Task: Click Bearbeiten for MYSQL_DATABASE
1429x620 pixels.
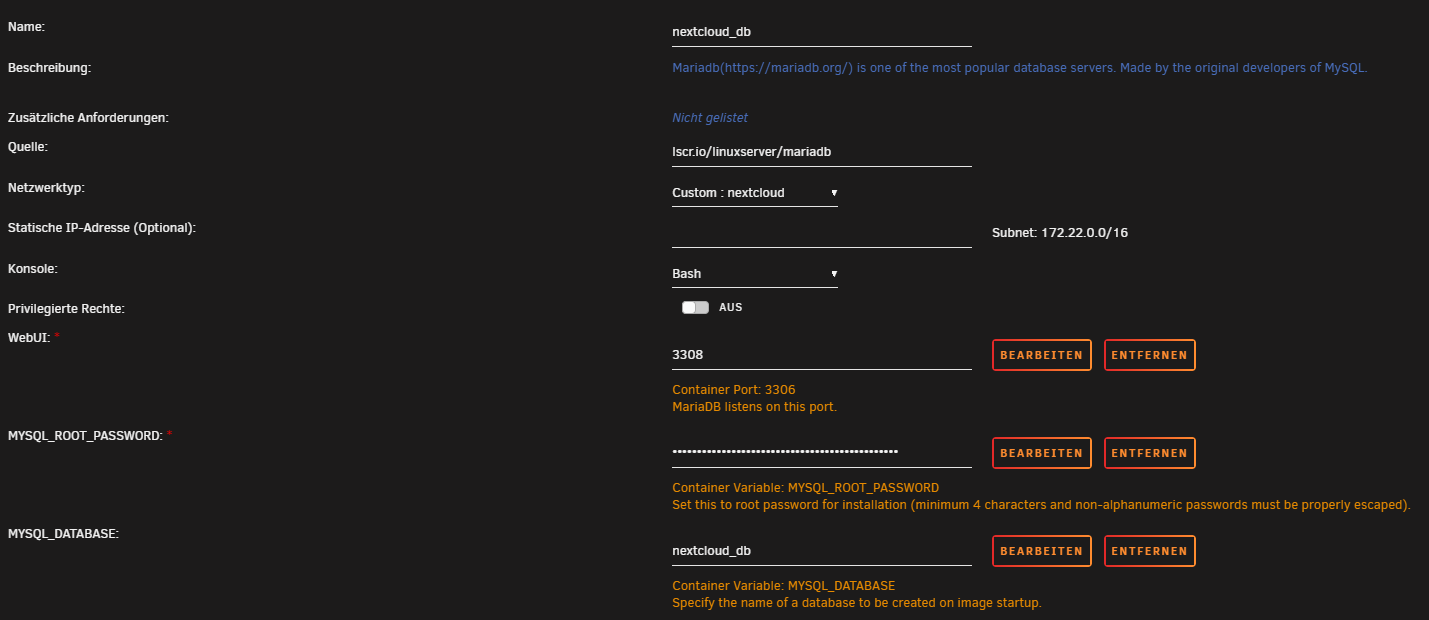Action: [x=1042, y=551]
